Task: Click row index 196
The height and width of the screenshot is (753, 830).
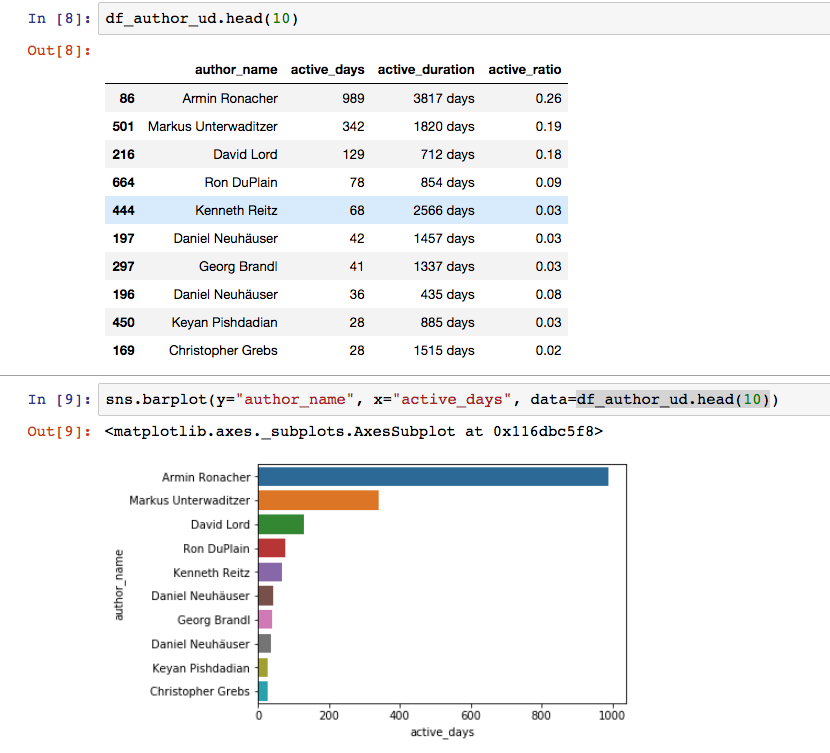Action: 123,295
